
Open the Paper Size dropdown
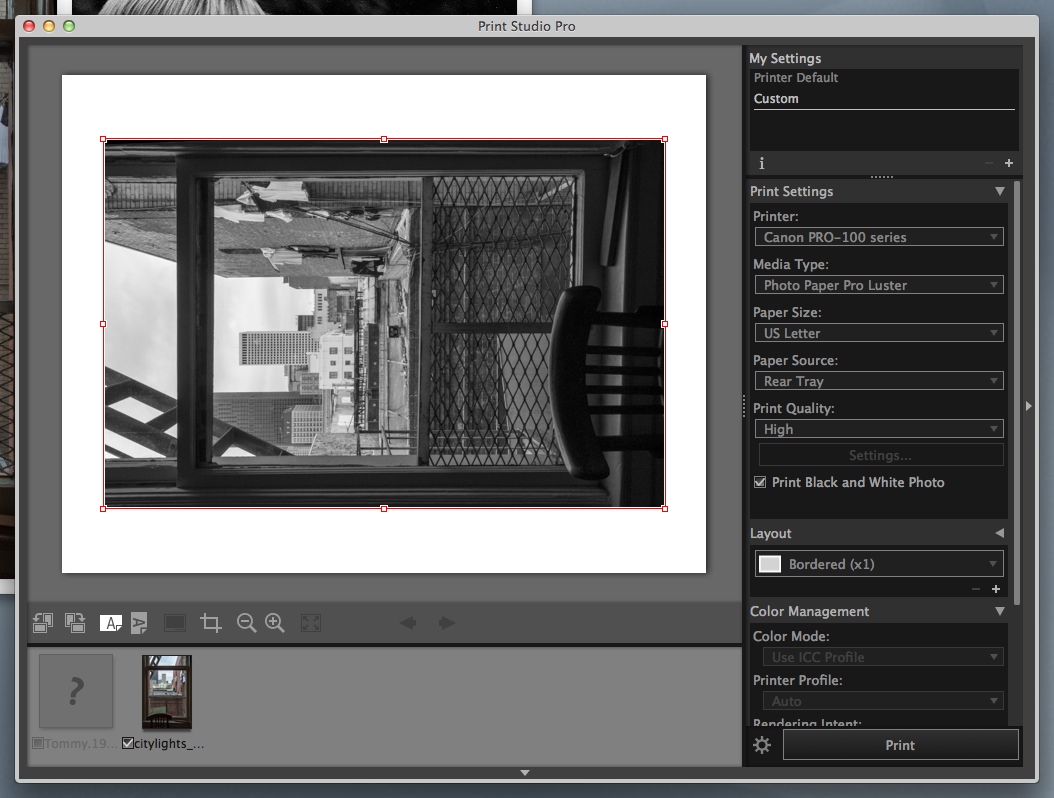pyautogui.click(x=878, y=333)
